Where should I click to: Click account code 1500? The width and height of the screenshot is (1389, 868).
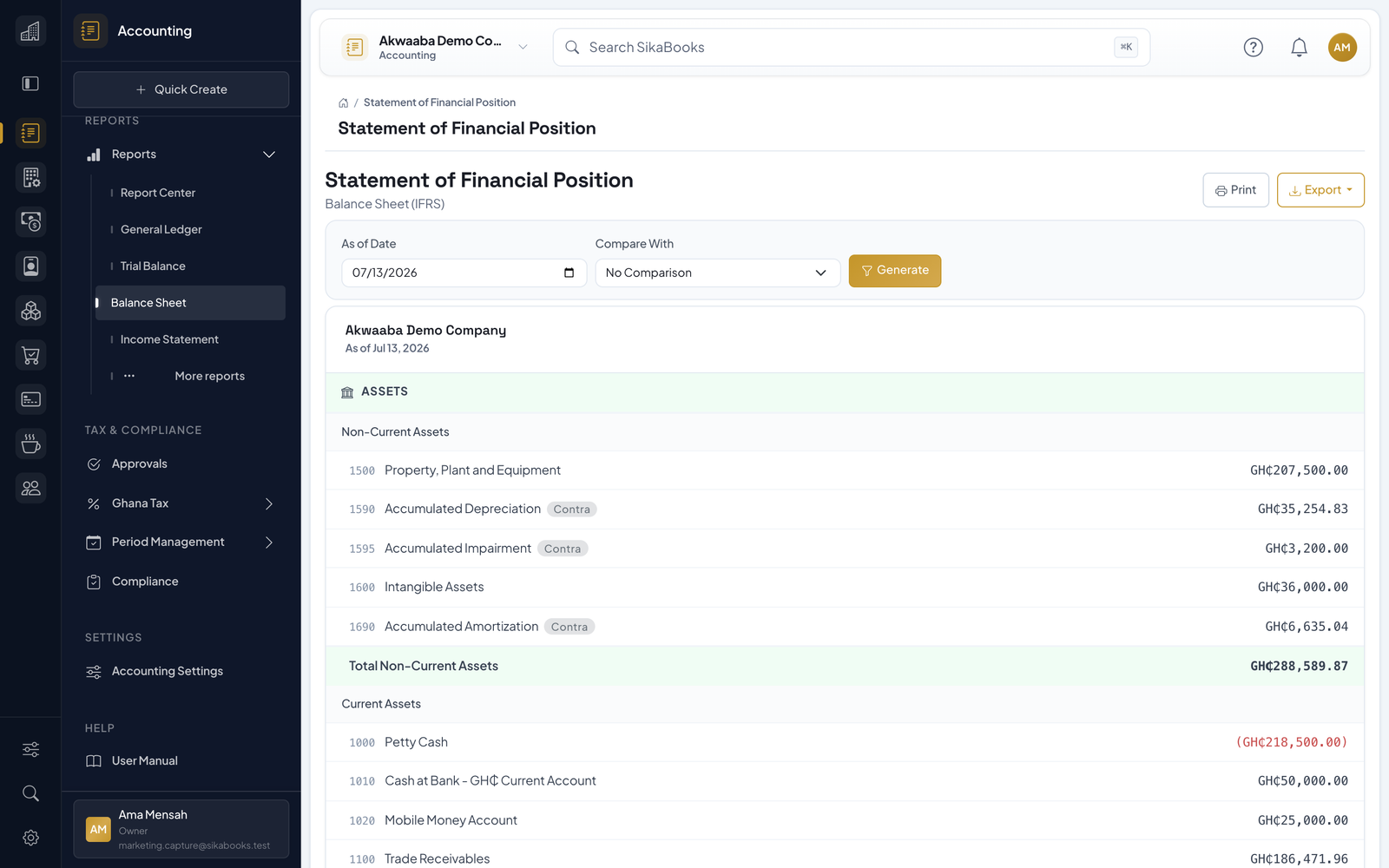(x=362, y=470)
